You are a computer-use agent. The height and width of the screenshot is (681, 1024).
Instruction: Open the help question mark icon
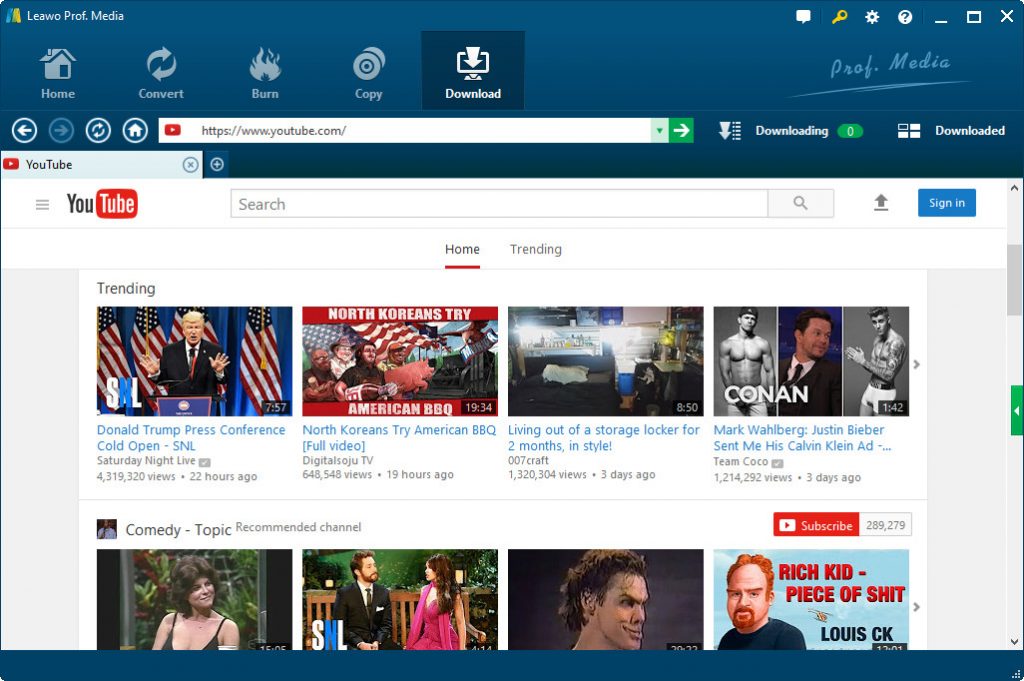[905, 17]
